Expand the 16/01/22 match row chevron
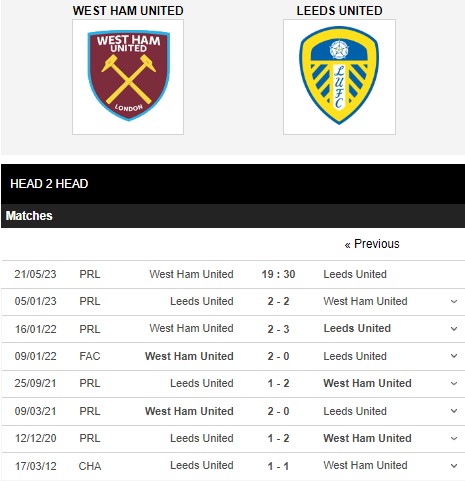 (454, 329)
